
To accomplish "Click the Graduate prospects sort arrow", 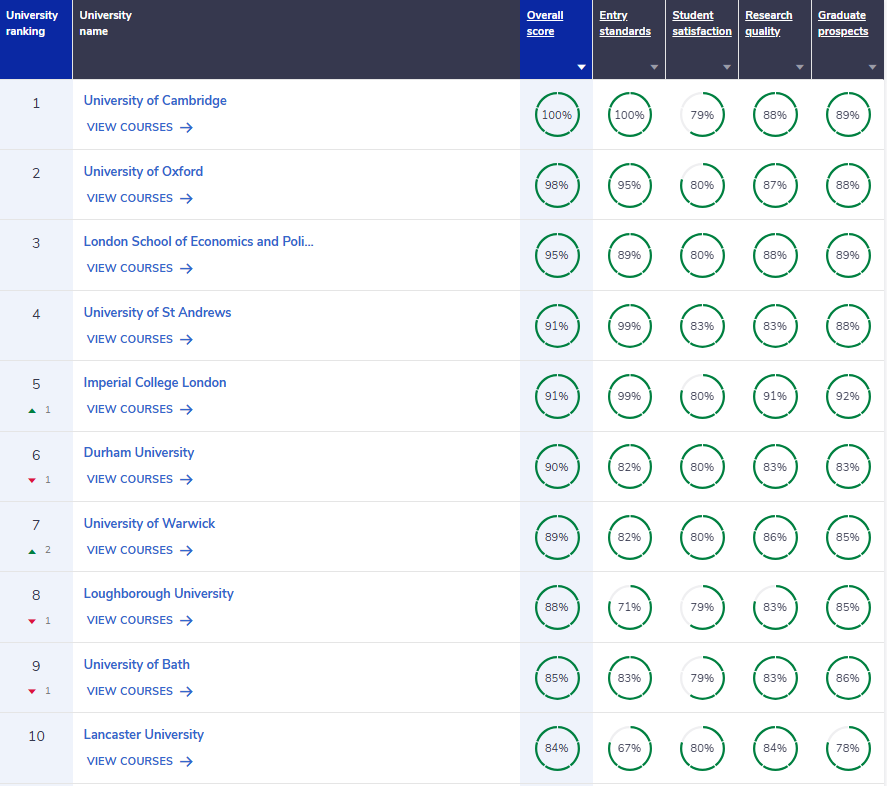I will click(x=872, y=67).
